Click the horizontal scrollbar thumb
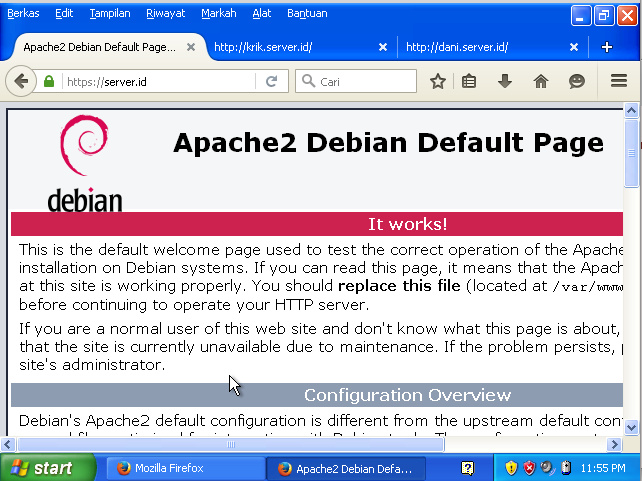The image size is (642, 481). pyautogui.click(x=231, y=444)
